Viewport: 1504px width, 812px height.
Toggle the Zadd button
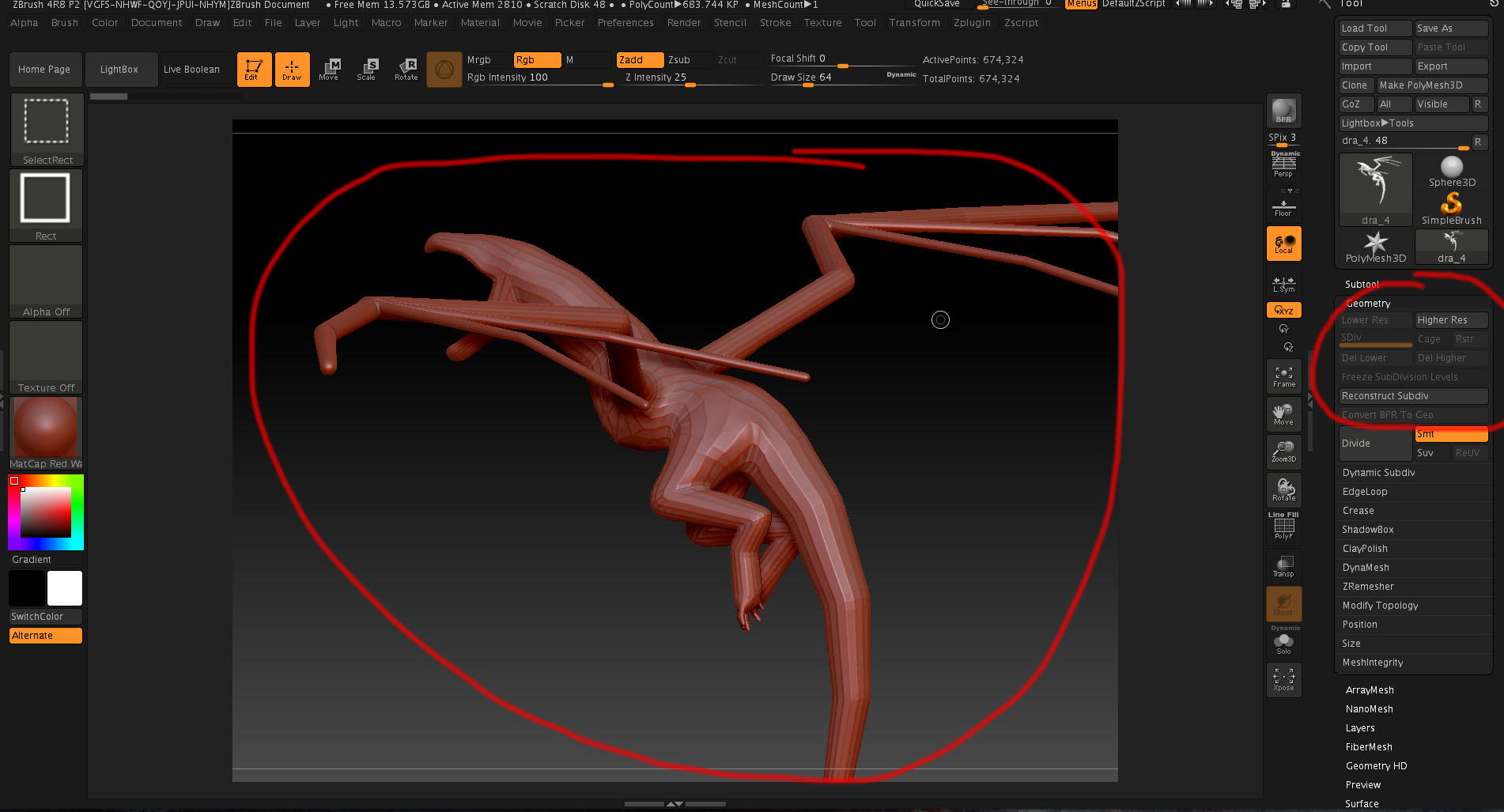click(639, 60)
